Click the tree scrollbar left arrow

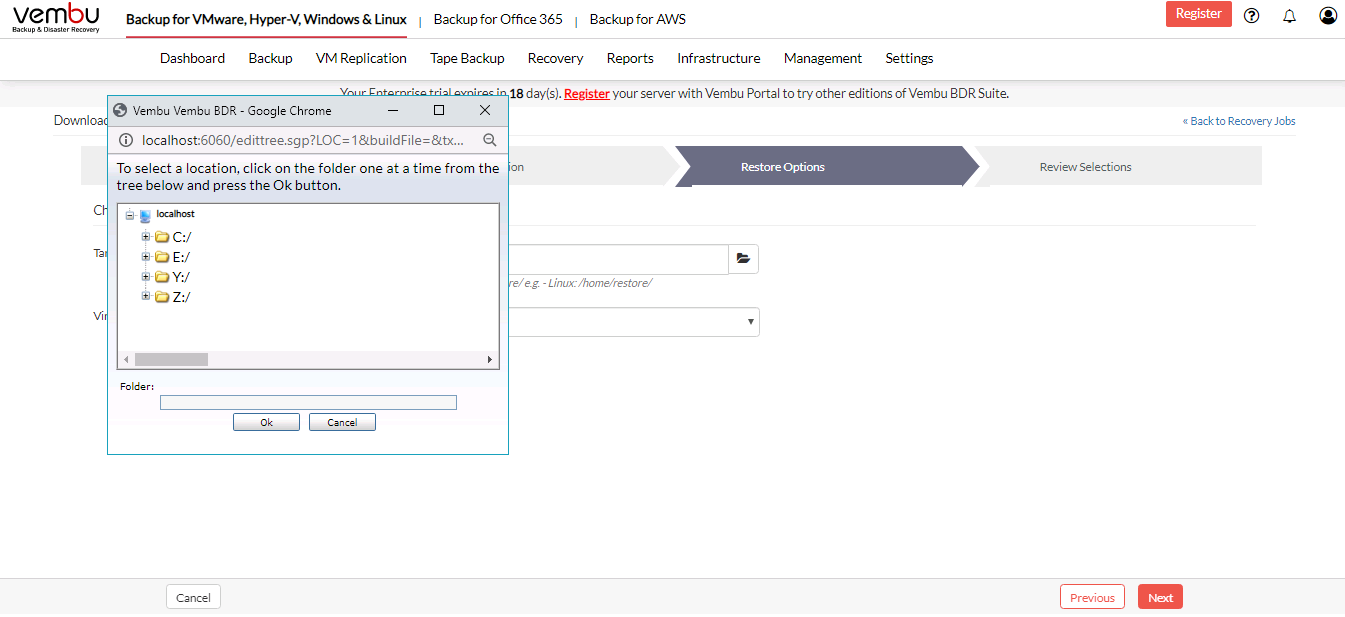coord(126,359)
